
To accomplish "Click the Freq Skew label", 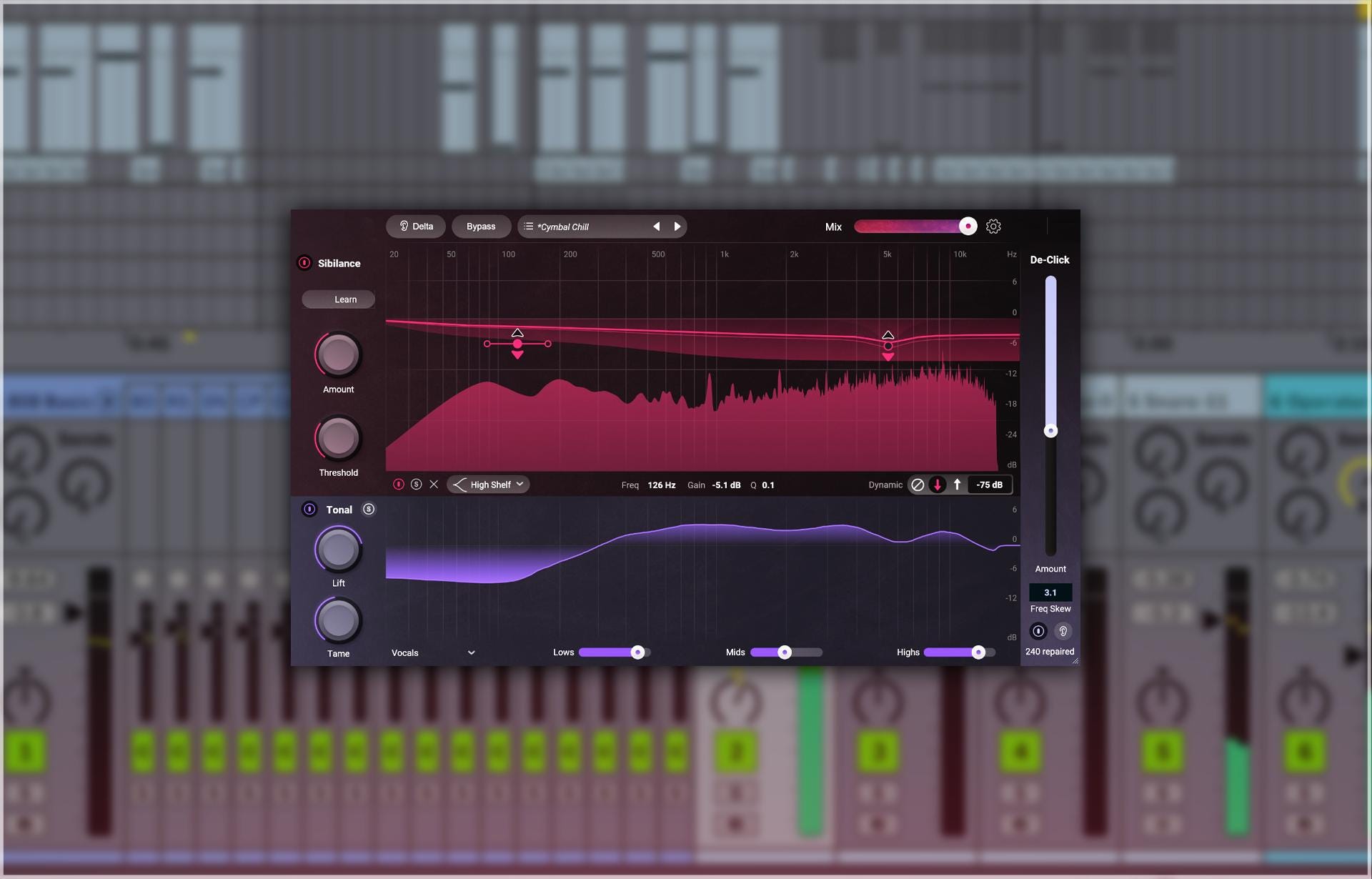I will (x=1050, y=609).
